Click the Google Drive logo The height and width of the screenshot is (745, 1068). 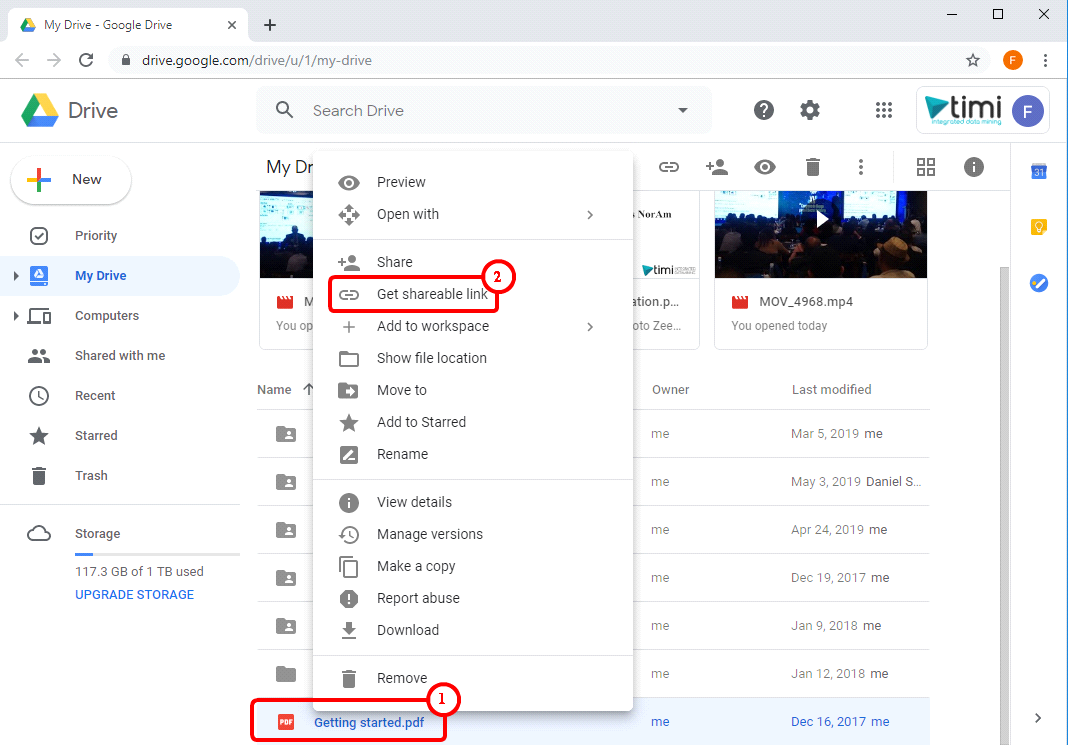pyautogui.click(x=40, y=110)
